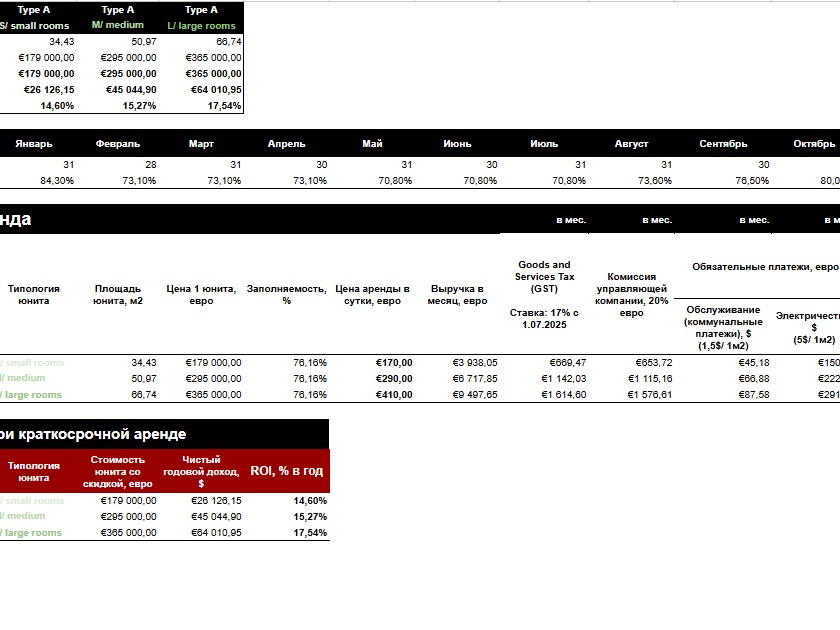Viewport: 840px width, 630px height.
Task: Click the 'medium' row label in the rental table
Action: click(23, 378)
